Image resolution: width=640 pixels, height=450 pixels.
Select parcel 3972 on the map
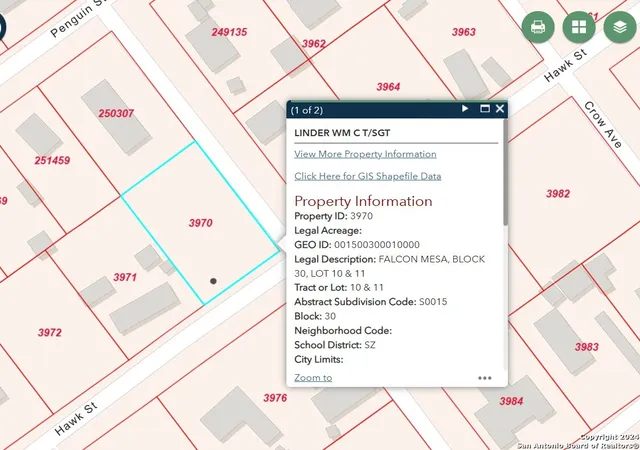tap(50, 332)
